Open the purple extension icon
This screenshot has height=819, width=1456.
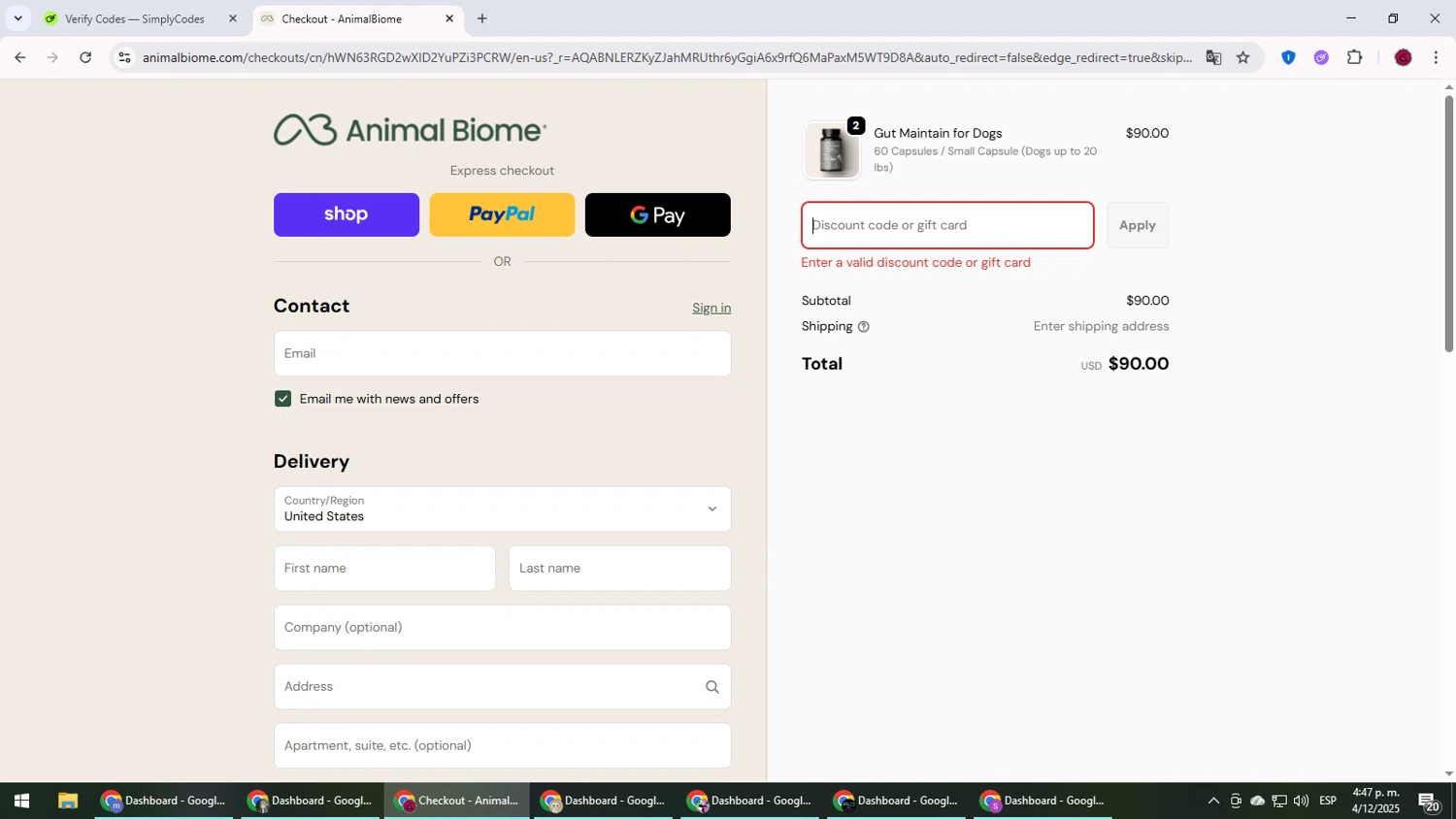click(x=1321, y=57)
